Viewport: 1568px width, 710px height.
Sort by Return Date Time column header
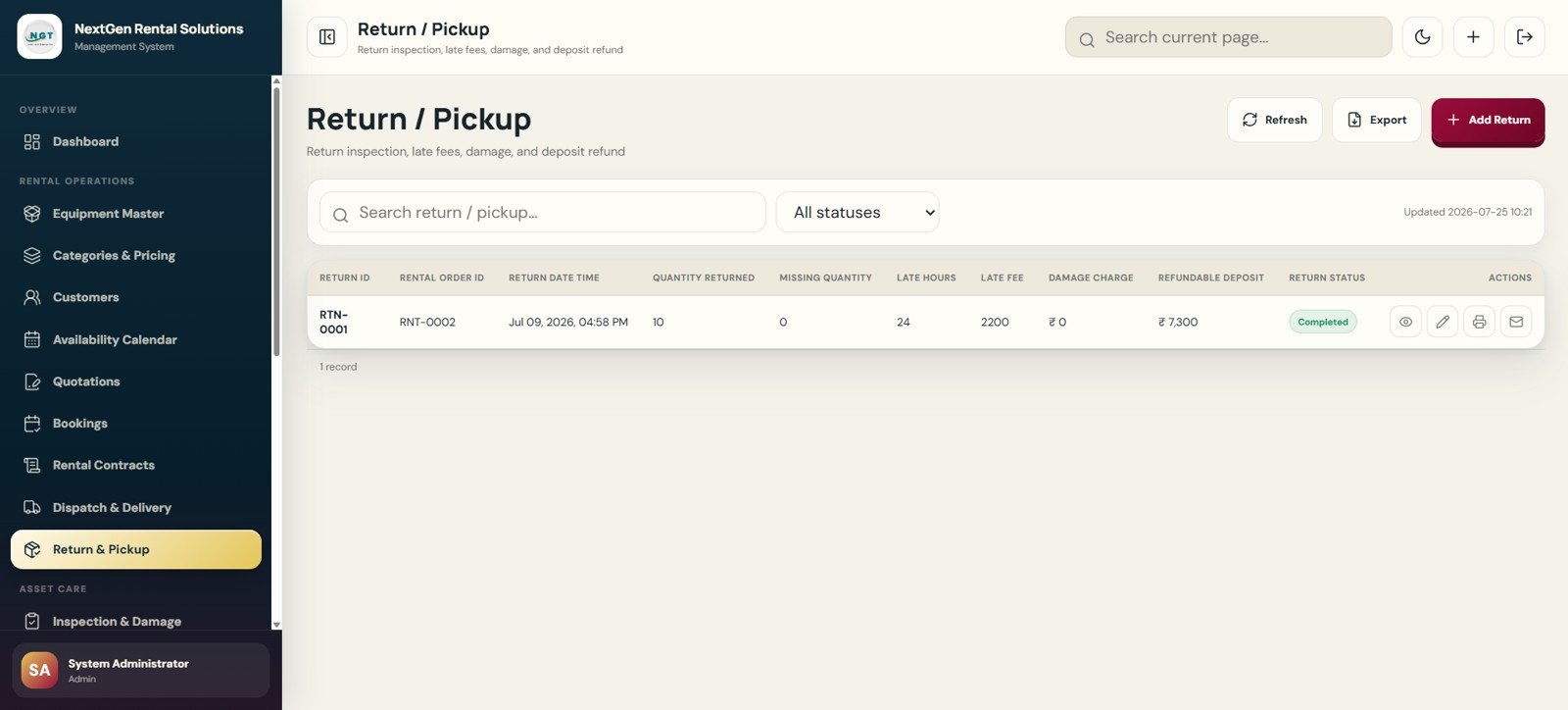(x=554, y=279)
